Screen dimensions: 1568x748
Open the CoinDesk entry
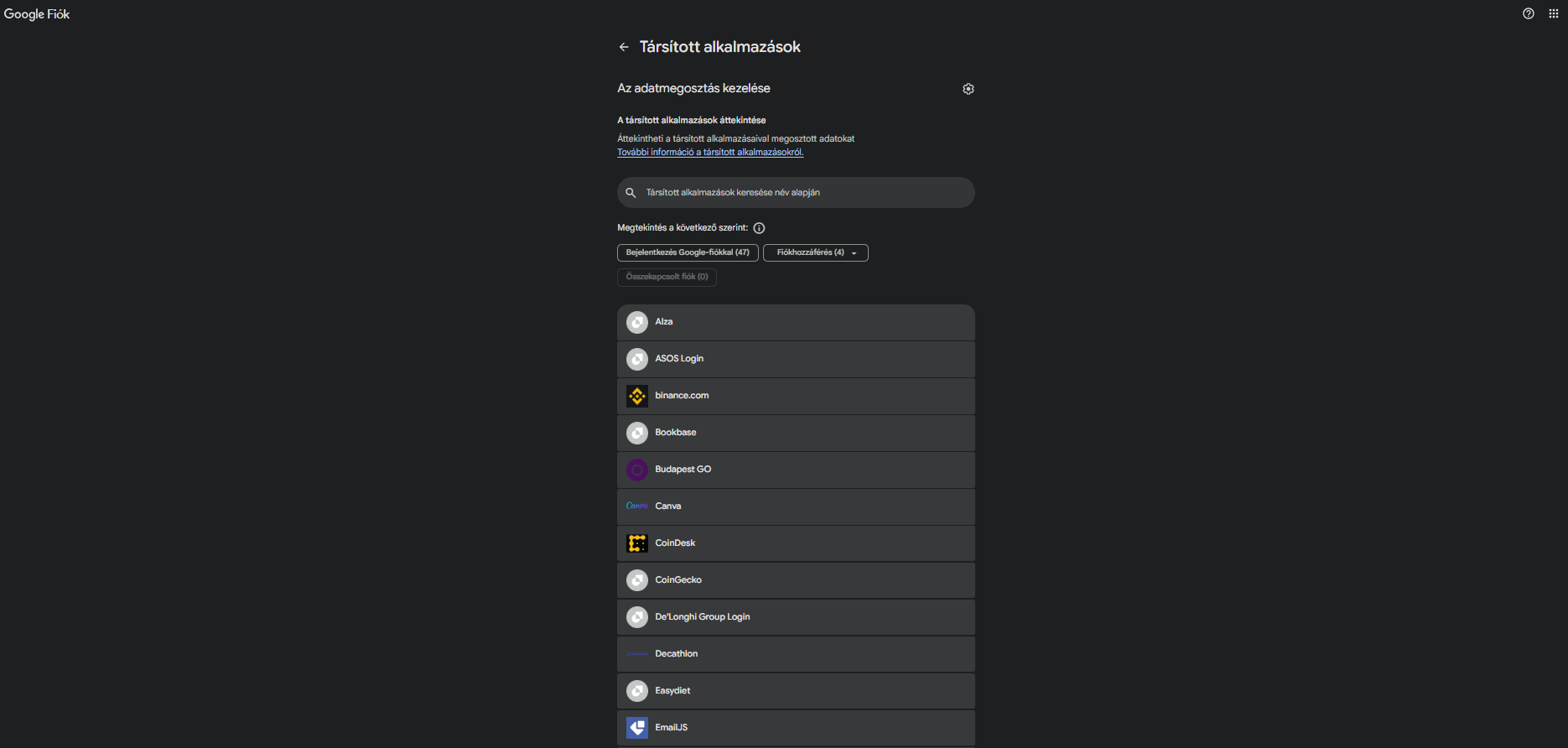pos(796,543)
